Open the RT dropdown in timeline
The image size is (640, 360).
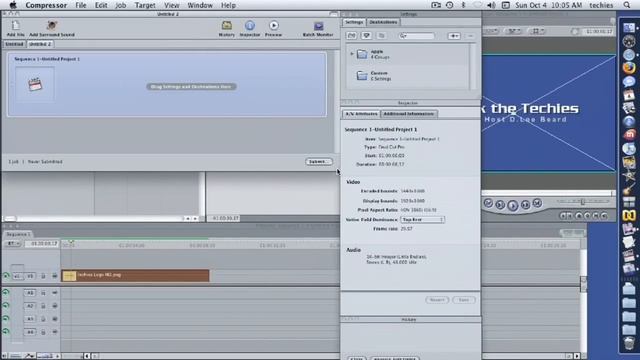coord(13,244)
